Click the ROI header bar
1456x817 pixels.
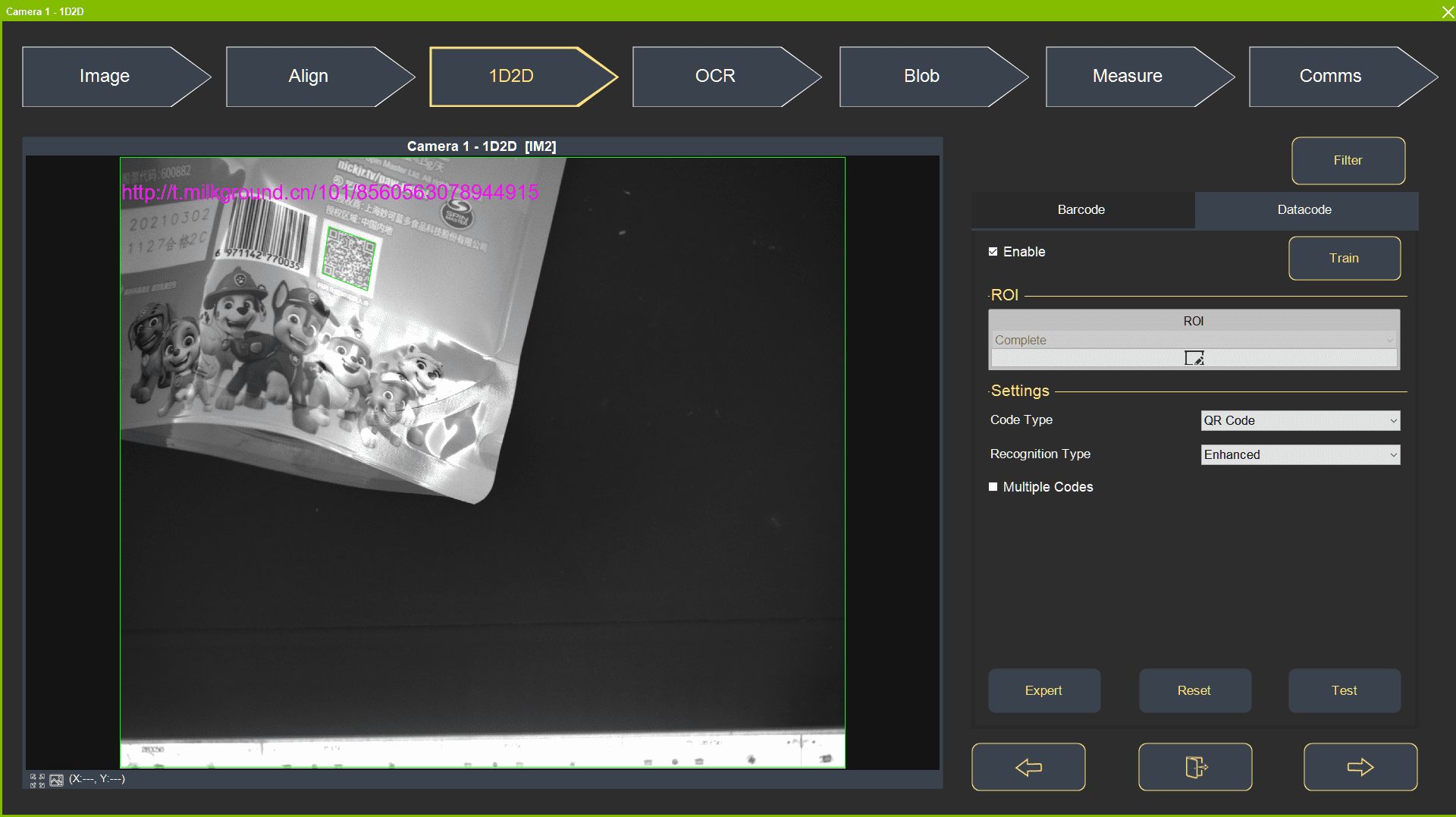[x=1194, y=321]
